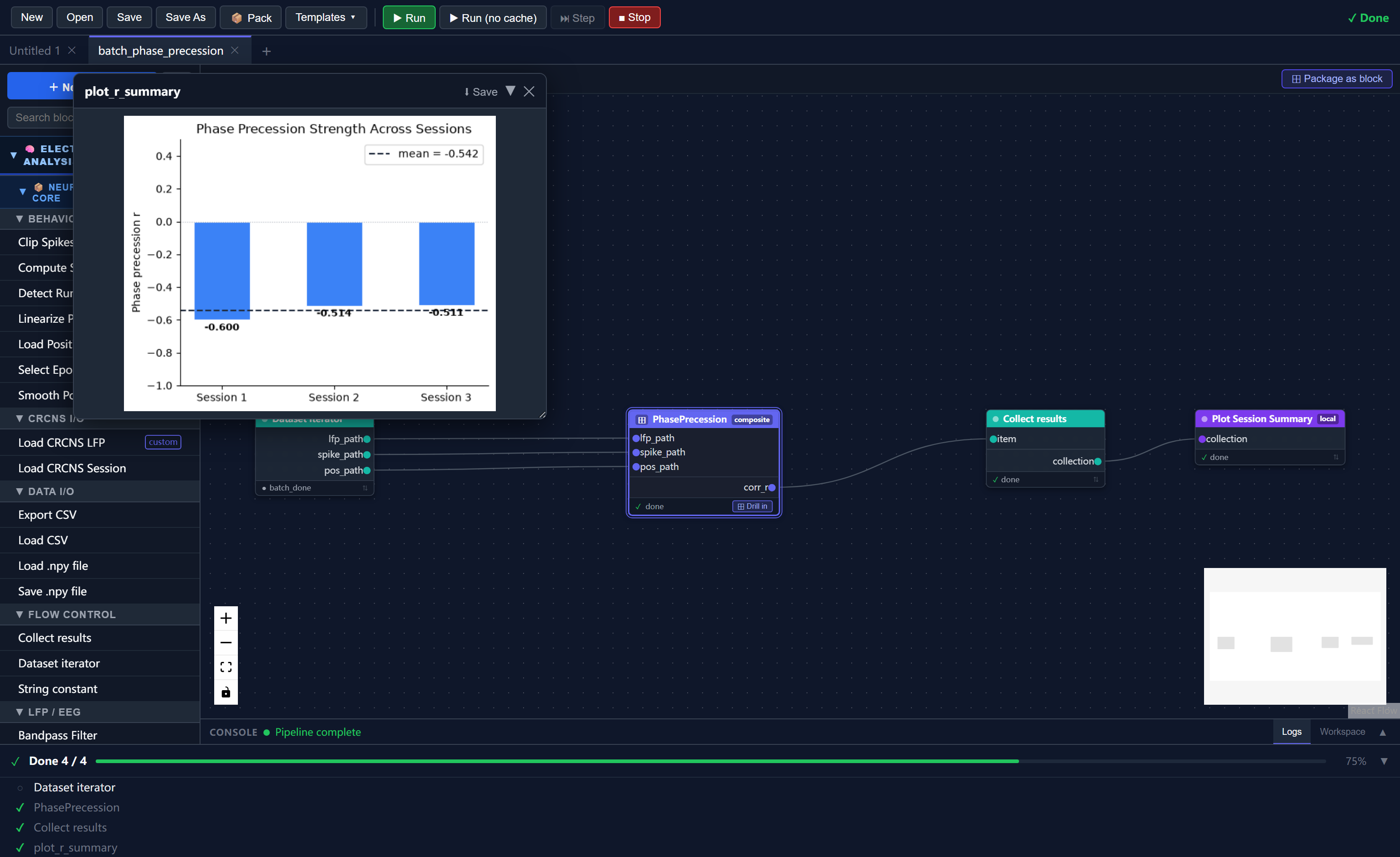The height and width of the screenshot is (857, 1400).
Task: Save the plot_r_summary image
Action: pyautogui.click(x=481, y=92)
